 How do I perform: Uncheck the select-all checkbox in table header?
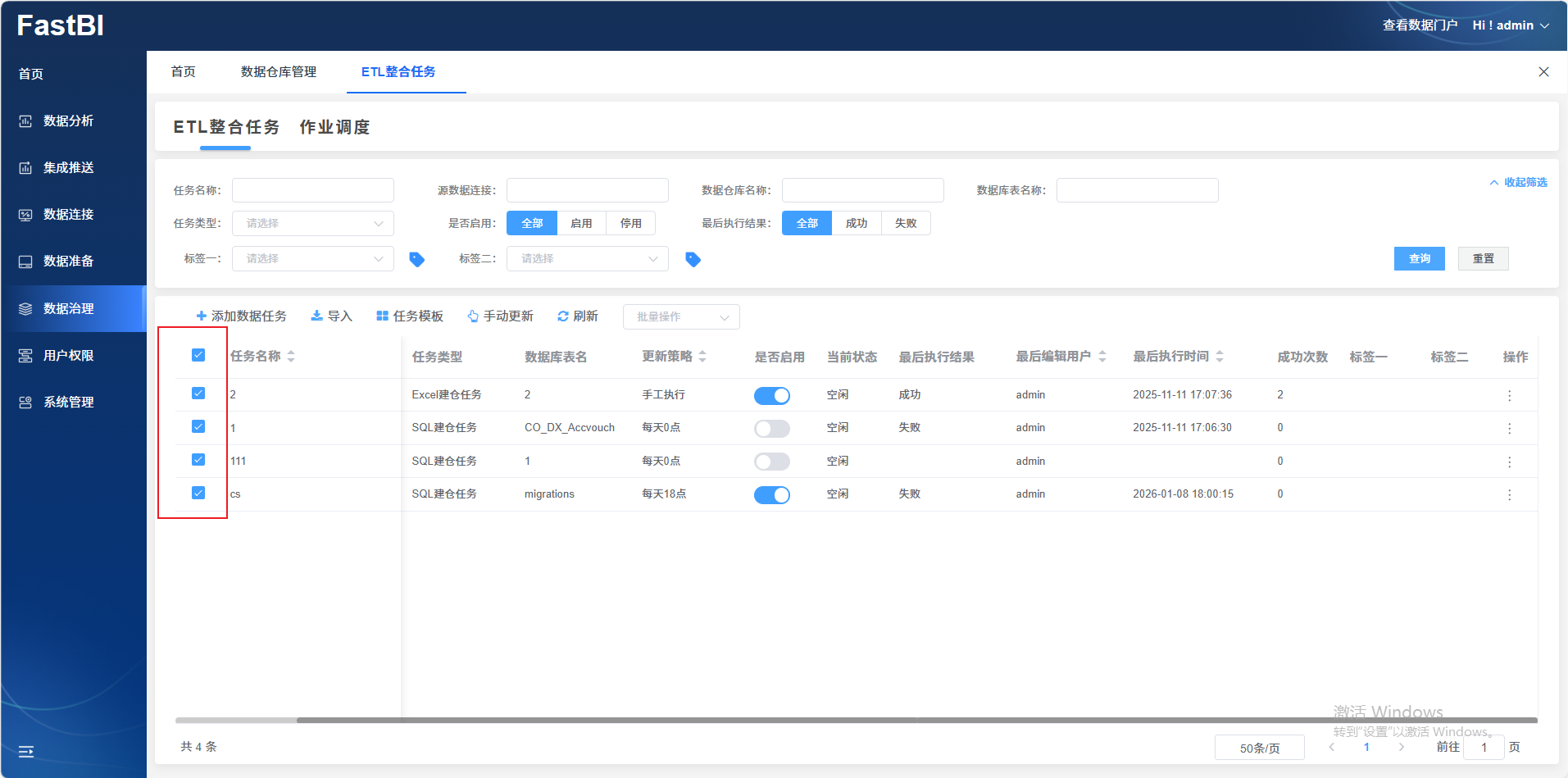pyautogui.click(x=198, y=355)
